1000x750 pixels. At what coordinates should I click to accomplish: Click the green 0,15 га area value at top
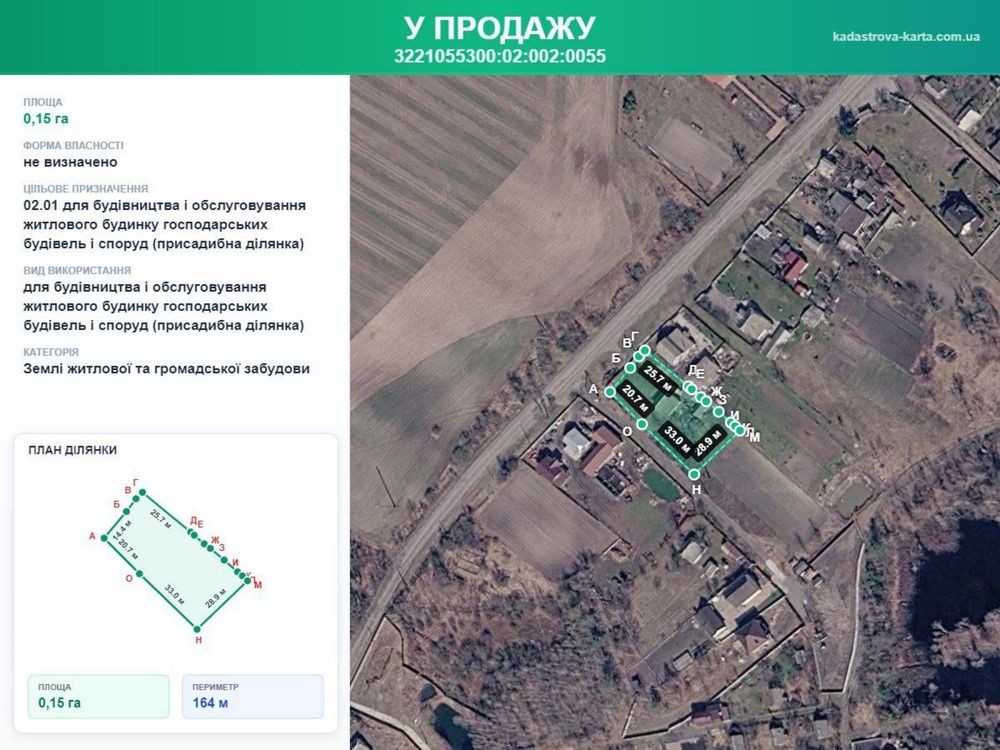click(x=46, y=119)
